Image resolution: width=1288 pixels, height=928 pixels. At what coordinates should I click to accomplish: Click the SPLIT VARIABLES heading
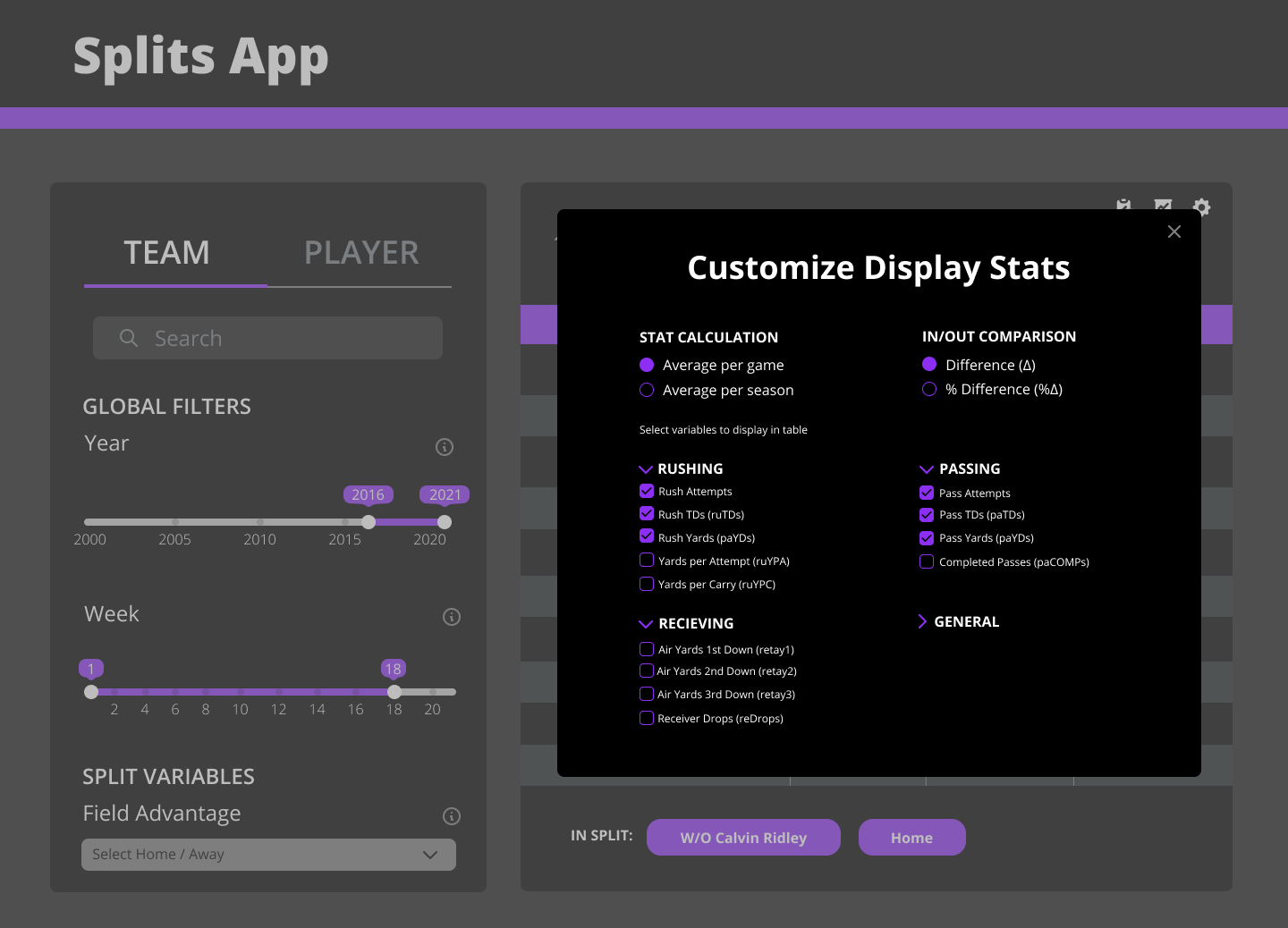[169, 777]
